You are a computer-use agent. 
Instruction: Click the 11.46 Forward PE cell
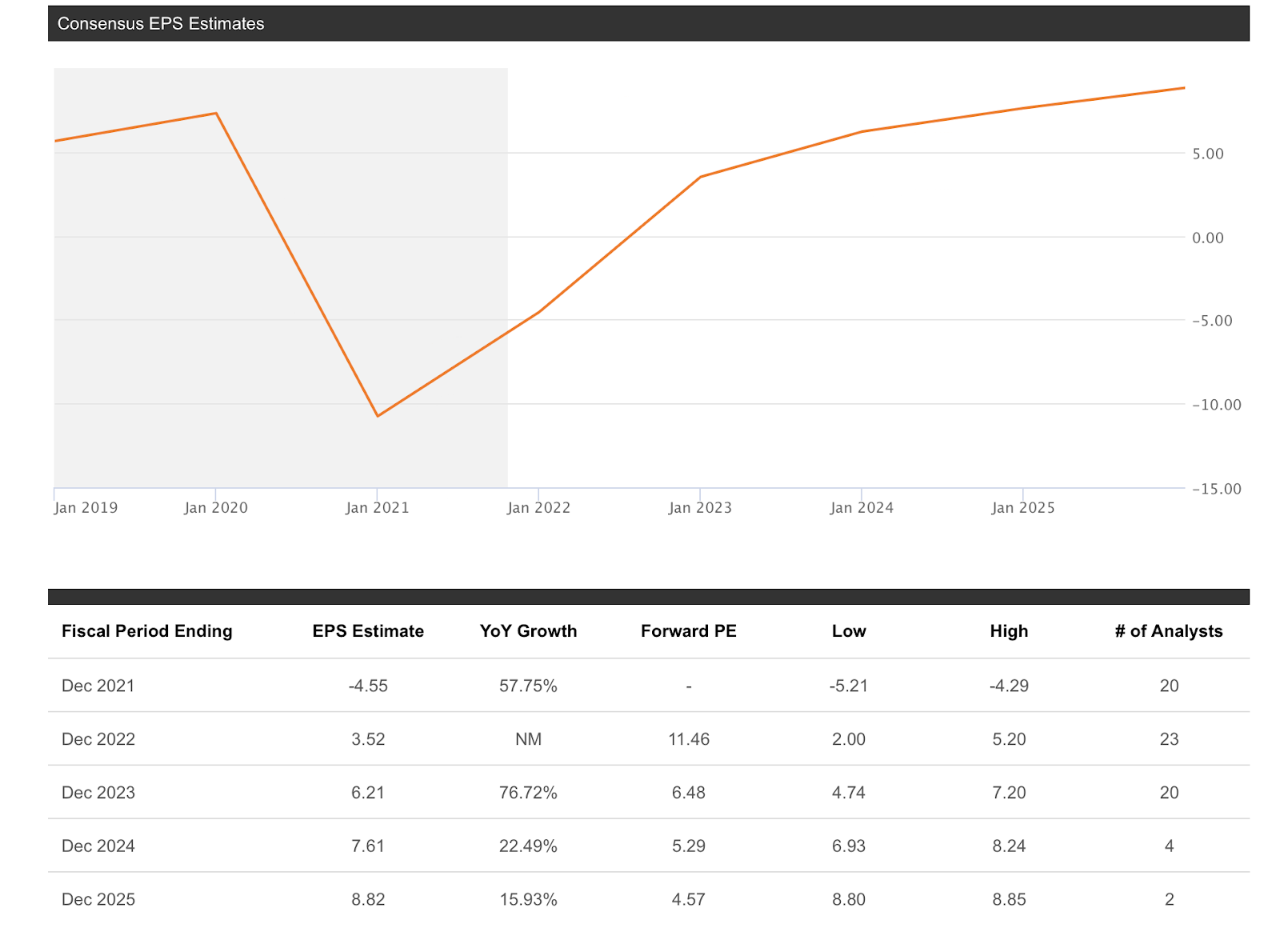(689, 739)
